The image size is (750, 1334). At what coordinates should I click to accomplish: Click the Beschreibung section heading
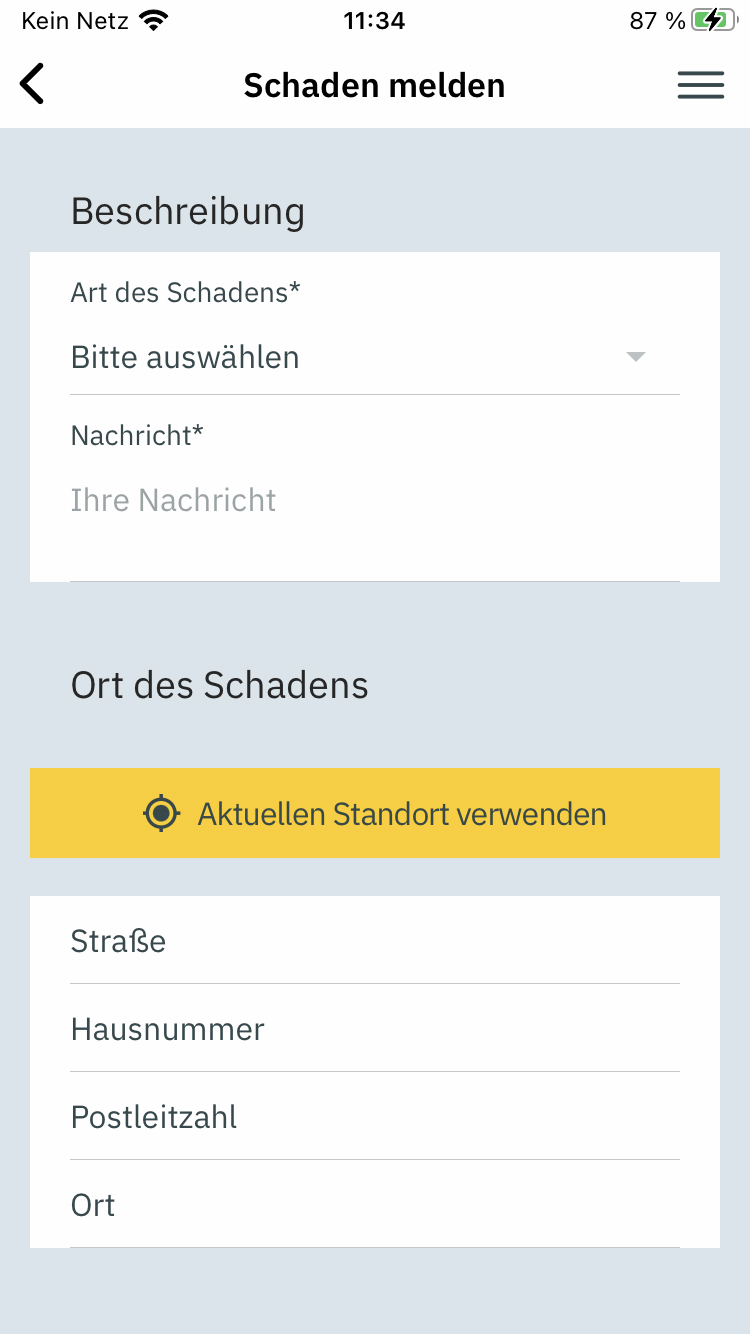[x=187, y=211]
